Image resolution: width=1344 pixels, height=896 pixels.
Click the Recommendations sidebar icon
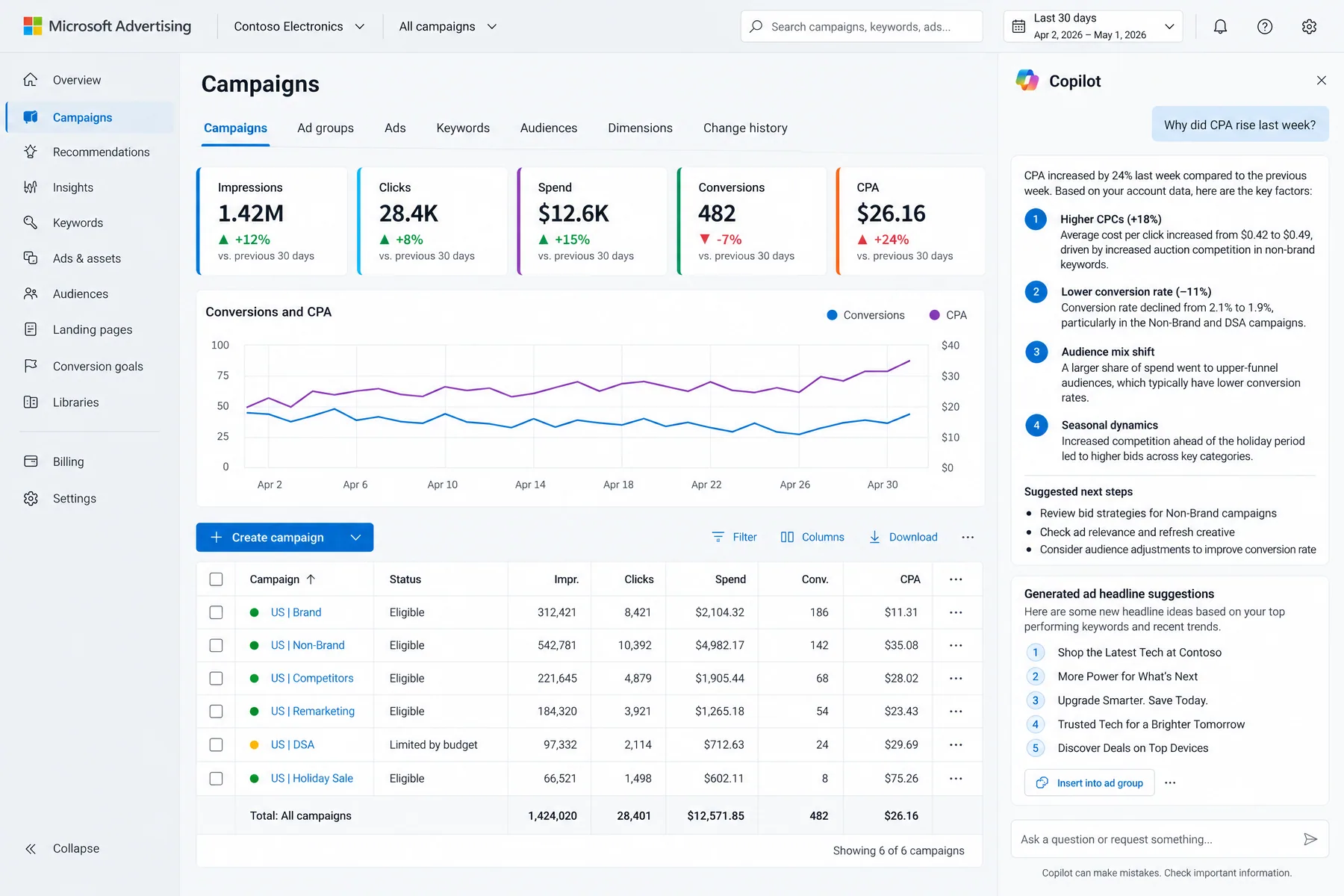pos(31,152)
